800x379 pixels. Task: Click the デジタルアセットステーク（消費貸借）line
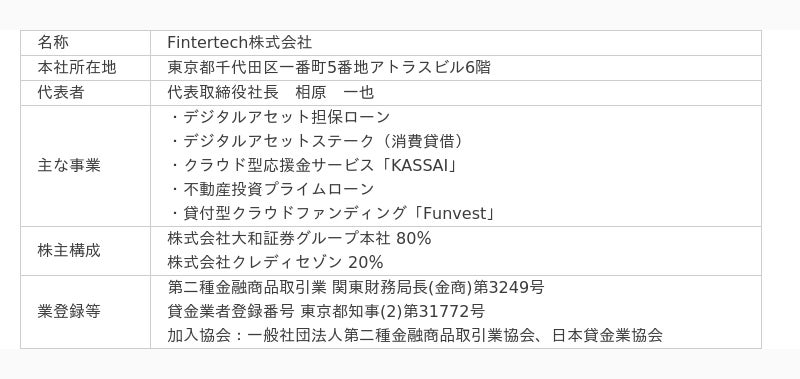[316, 141]
